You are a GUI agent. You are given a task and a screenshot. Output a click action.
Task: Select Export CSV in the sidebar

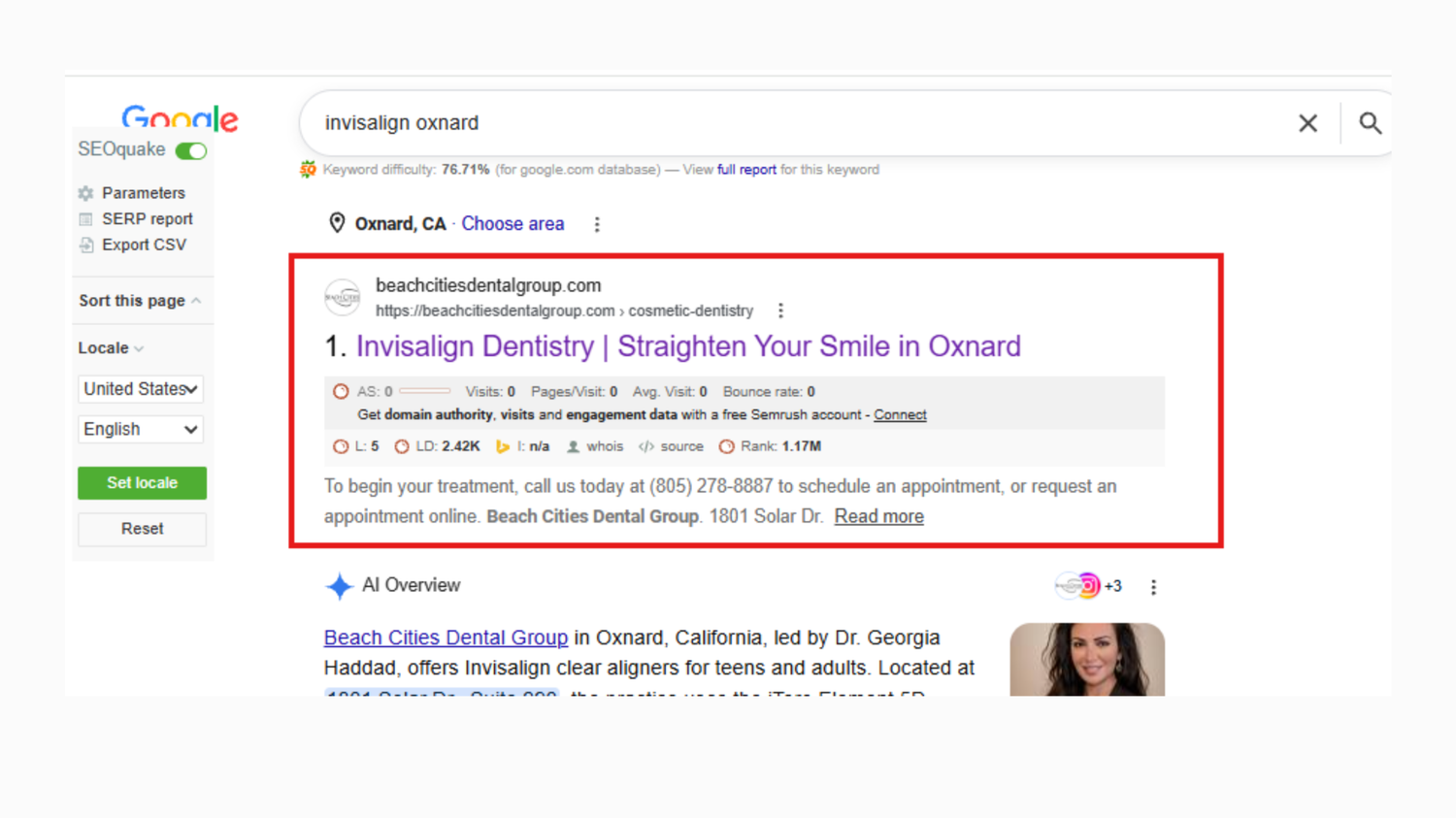tap(144, 245)
